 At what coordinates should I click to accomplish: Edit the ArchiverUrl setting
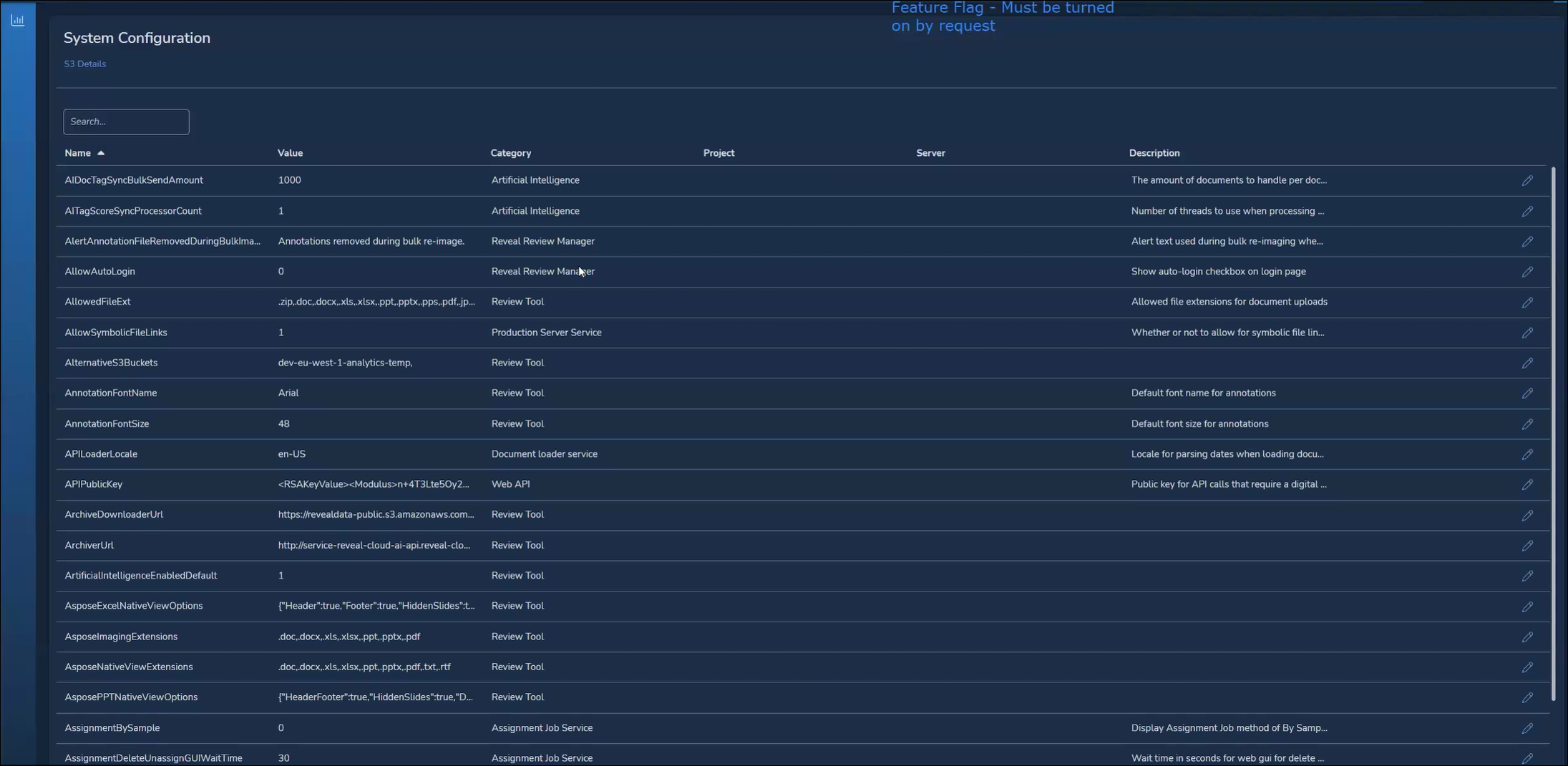click(1527, 546)
